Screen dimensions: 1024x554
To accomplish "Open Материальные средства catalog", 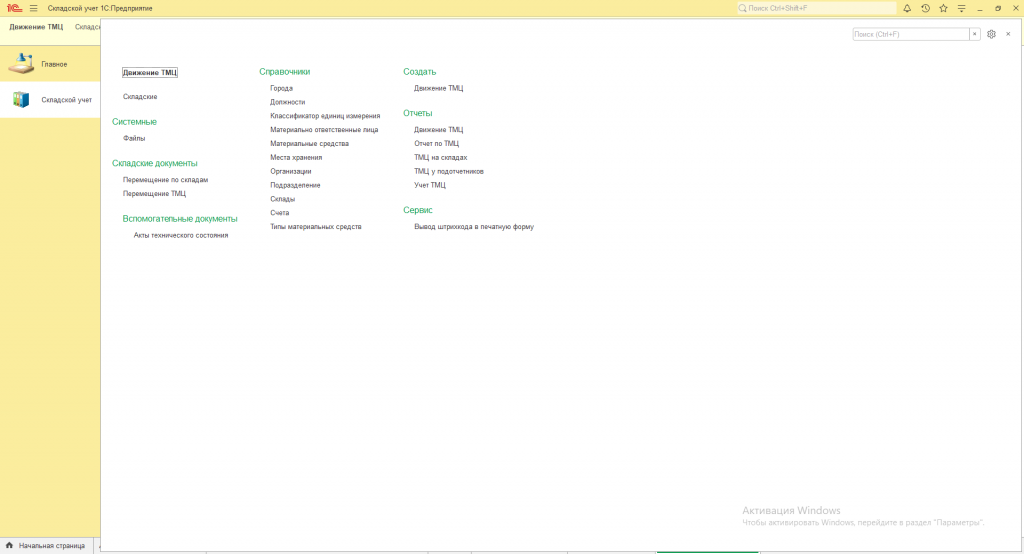I will point(310,144).
